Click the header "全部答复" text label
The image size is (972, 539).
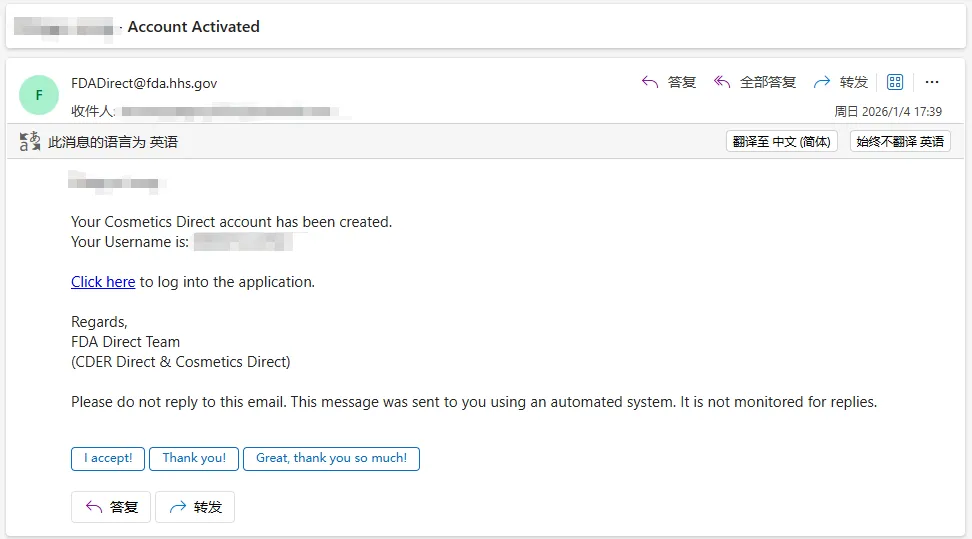pyautogui.click(x=768, y=82)
